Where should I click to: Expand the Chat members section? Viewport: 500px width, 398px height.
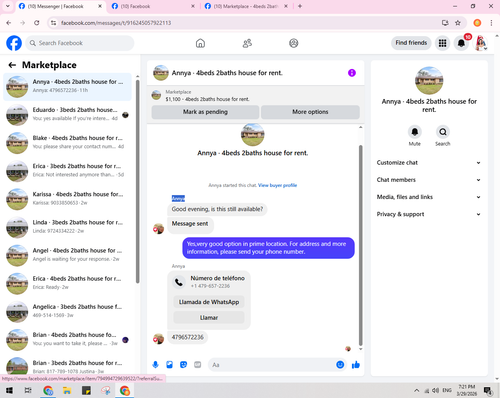coord(429,180)
